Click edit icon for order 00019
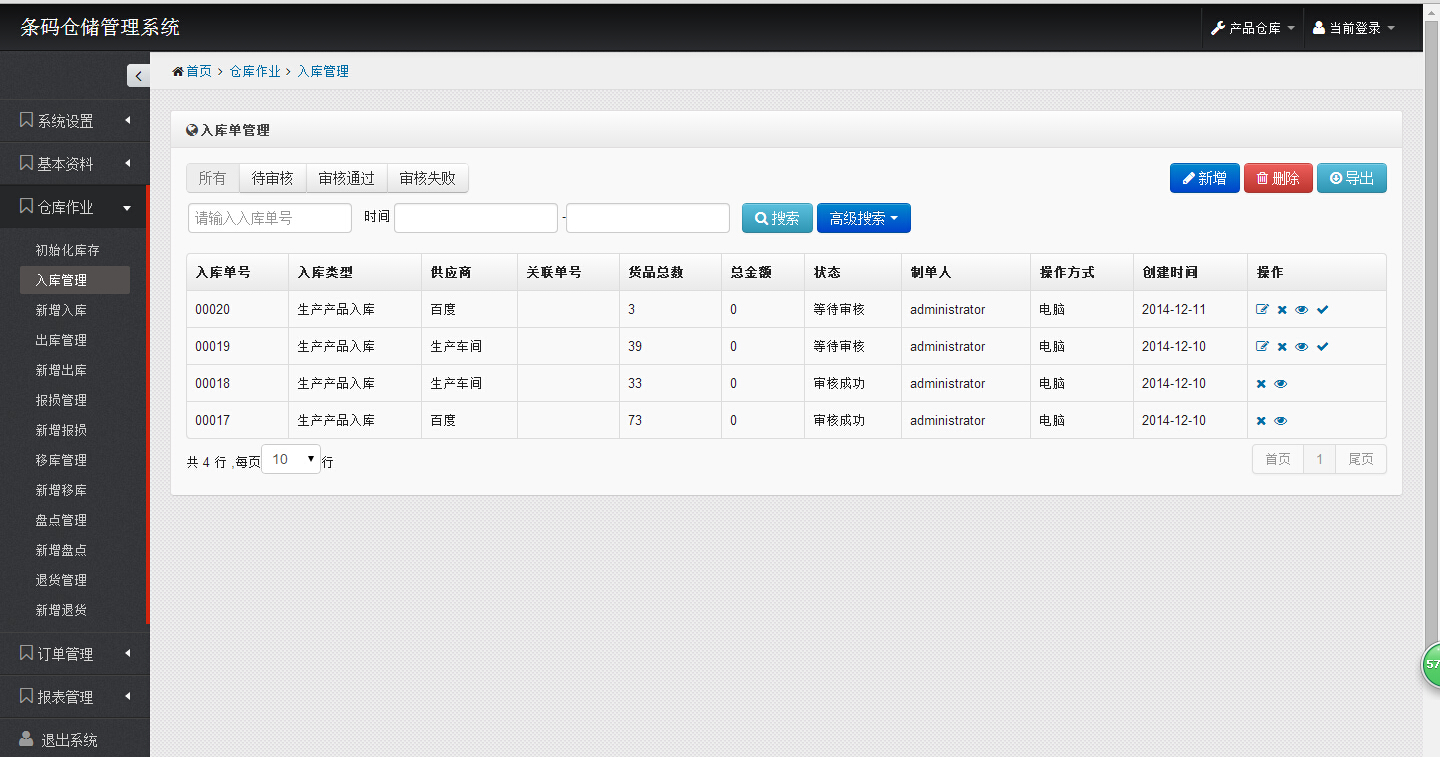The height and width of the screenshot is (757, 1440). tap(1262, 347)
